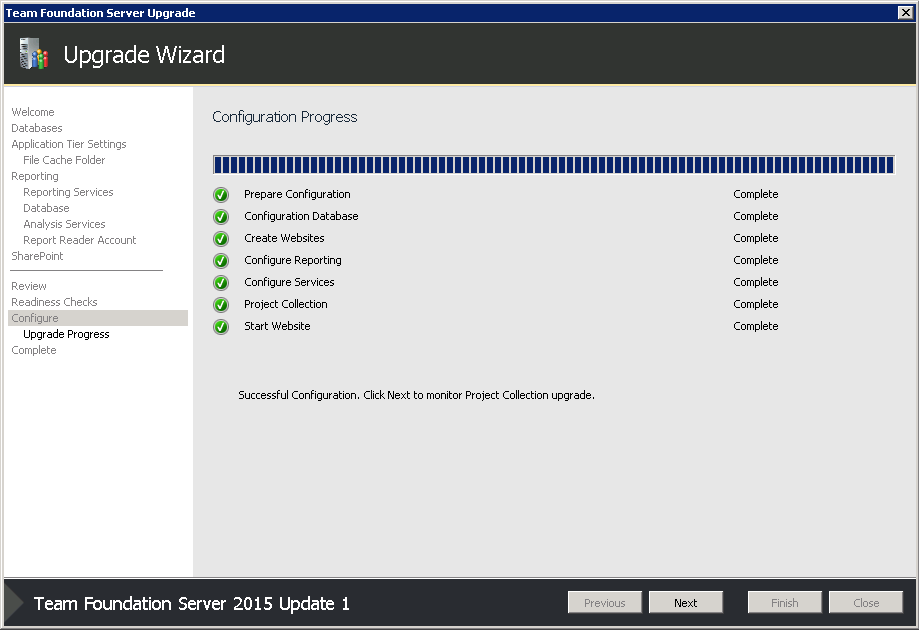Go to Reporting Services step
Viewport: 919px width, 630px height.
pos(68,192)
